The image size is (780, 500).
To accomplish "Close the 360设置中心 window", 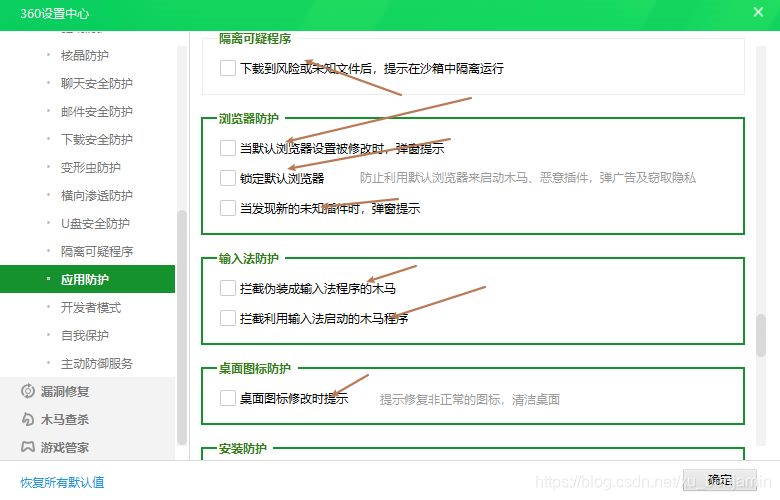I will pyautogui.click(x=758, y=12).
